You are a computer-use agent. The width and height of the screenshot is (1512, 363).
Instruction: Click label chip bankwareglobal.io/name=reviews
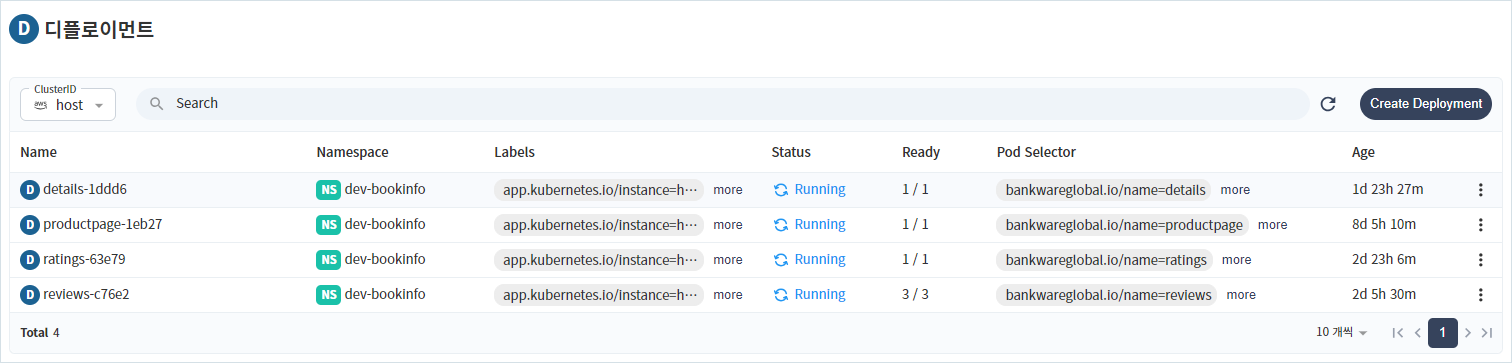coord(1108,294)
